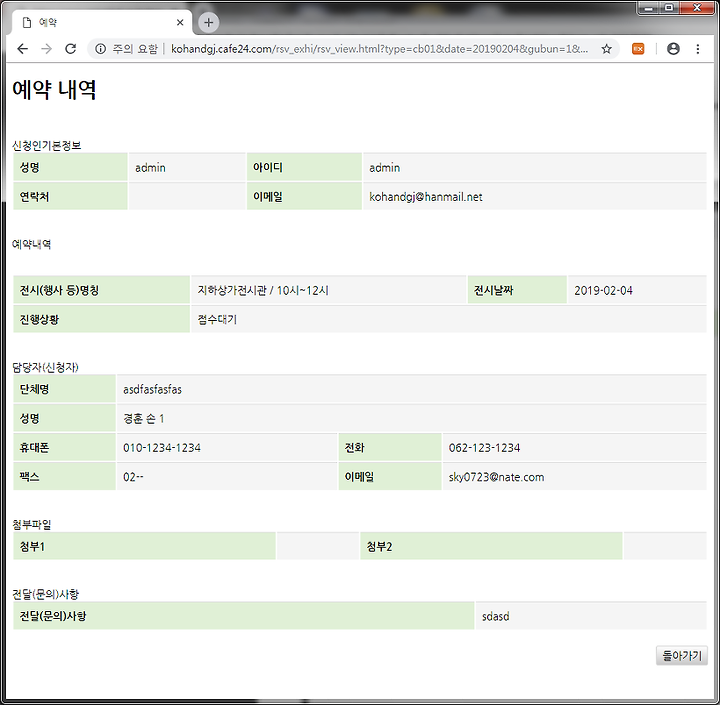Reload the reservation page

(70, 49)
